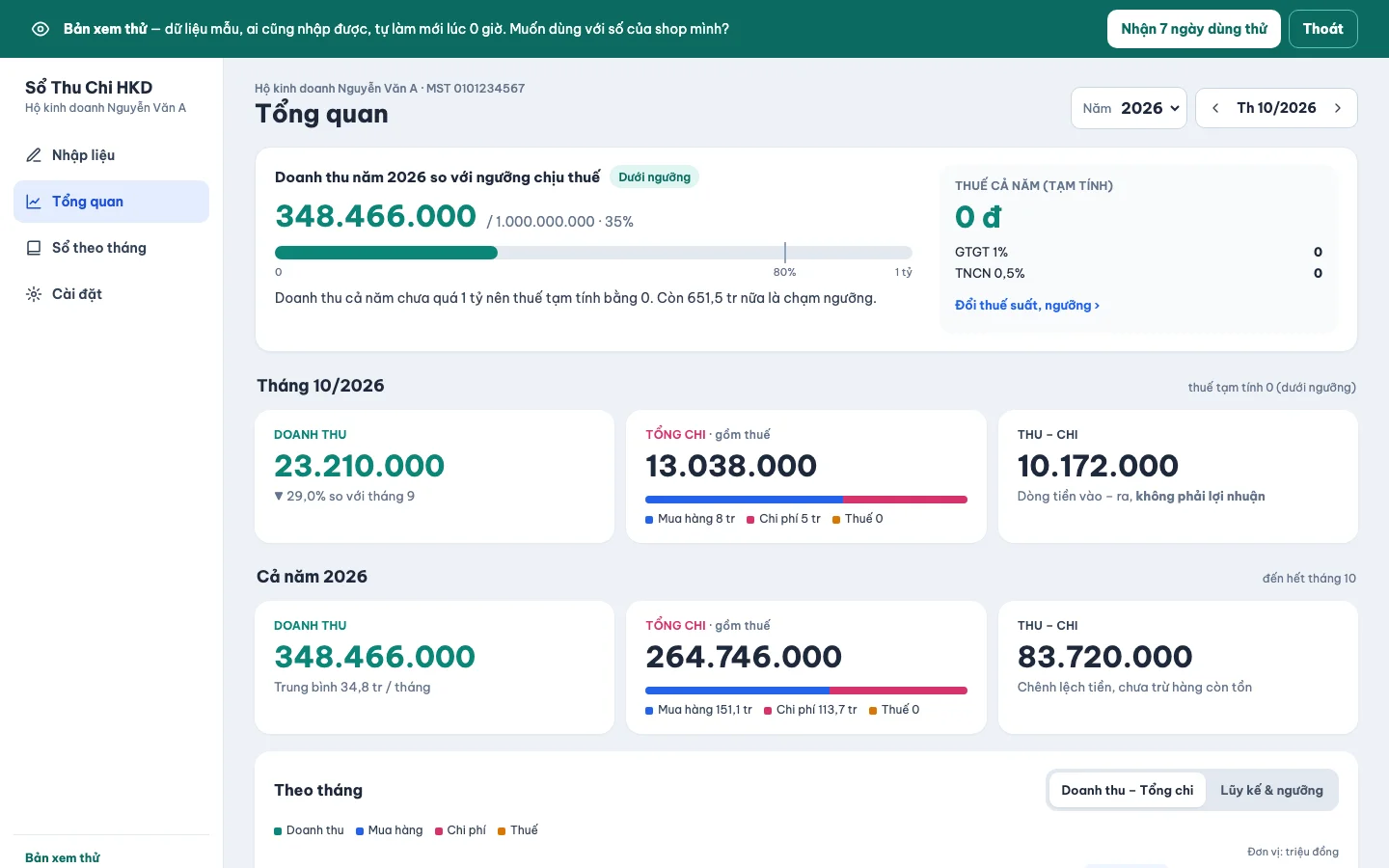Toggle Thuế legend in Theo tháng chart
This screenshot has width=1389, height=868.
(518, 830)
